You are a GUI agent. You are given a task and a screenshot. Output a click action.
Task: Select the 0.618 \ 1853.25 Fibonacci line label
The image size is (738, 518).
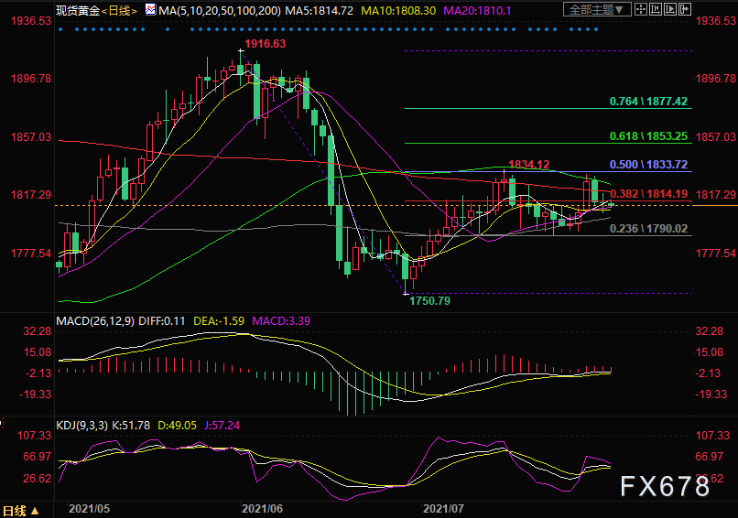tap(649, 136)
